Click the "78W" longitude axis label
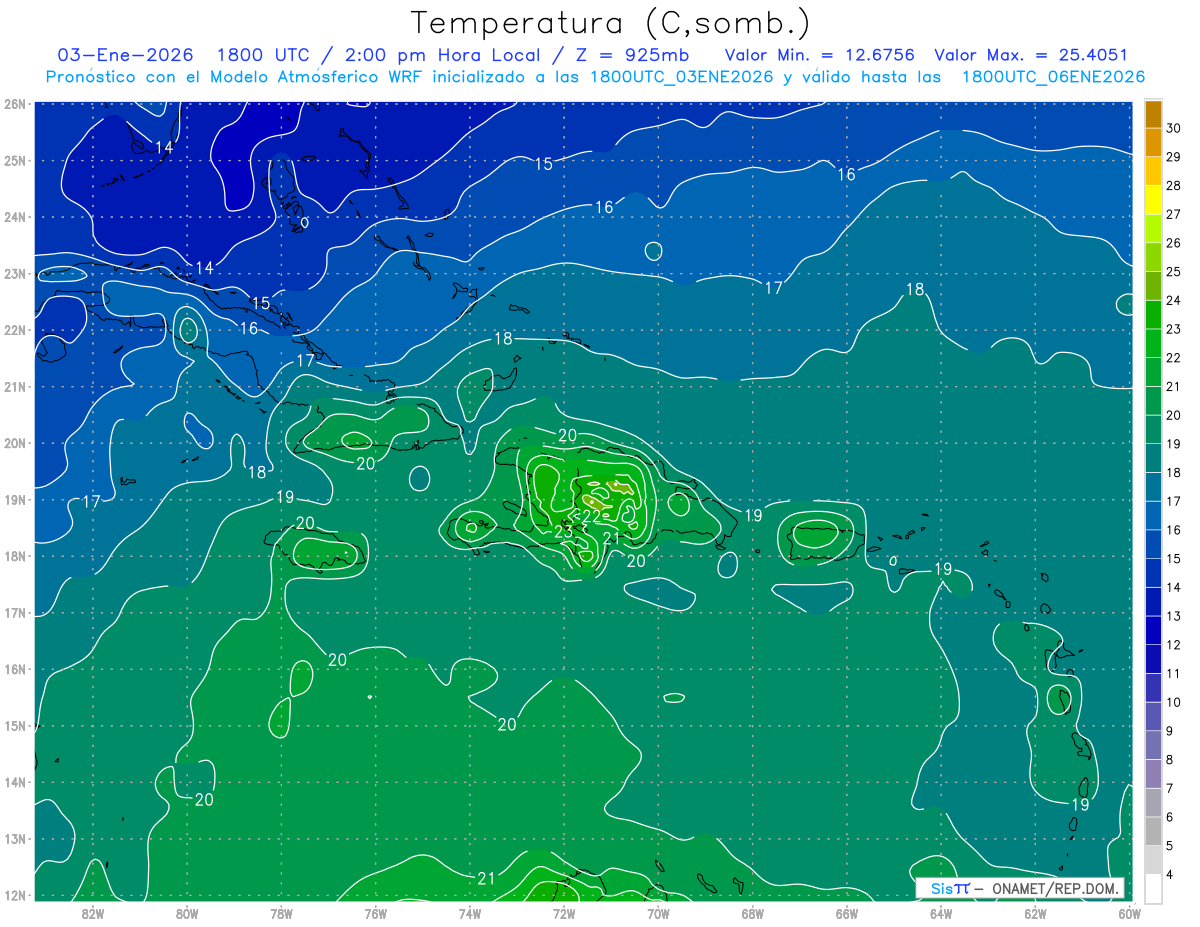1200x927 pixels. click(x=281, y=912)
